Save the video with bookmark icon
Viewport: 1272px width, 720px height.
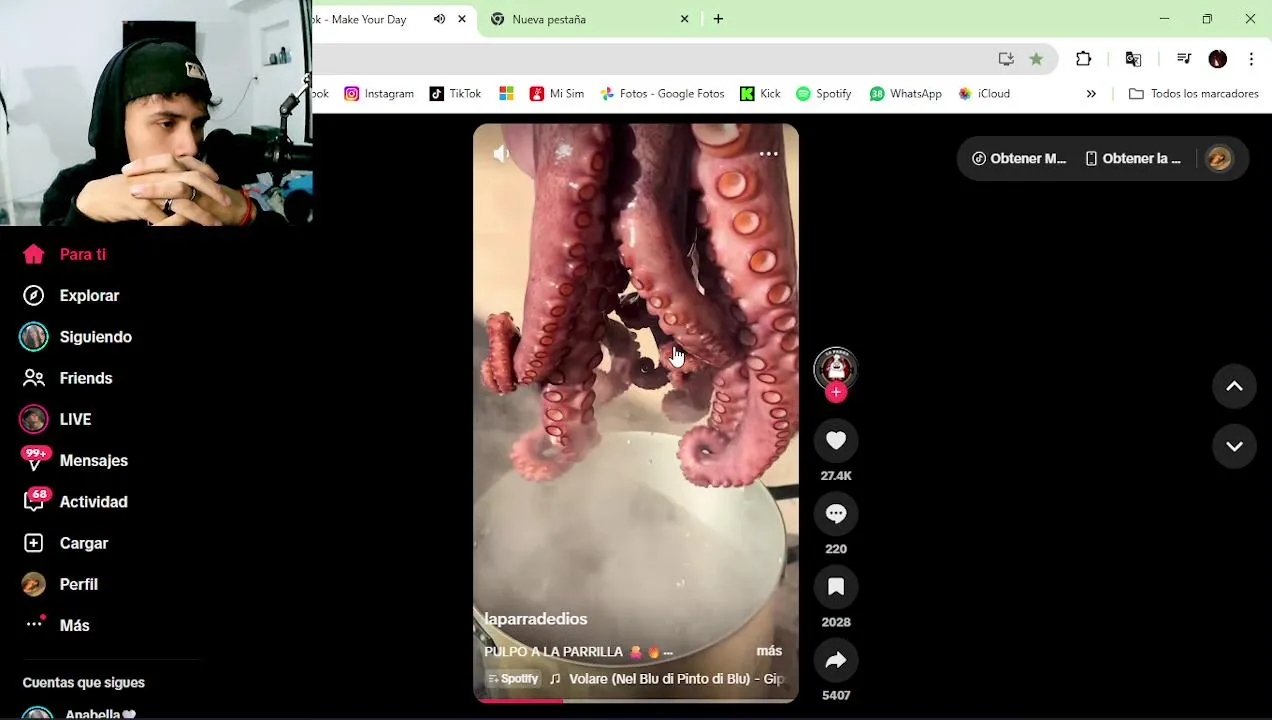click(836, 586)
